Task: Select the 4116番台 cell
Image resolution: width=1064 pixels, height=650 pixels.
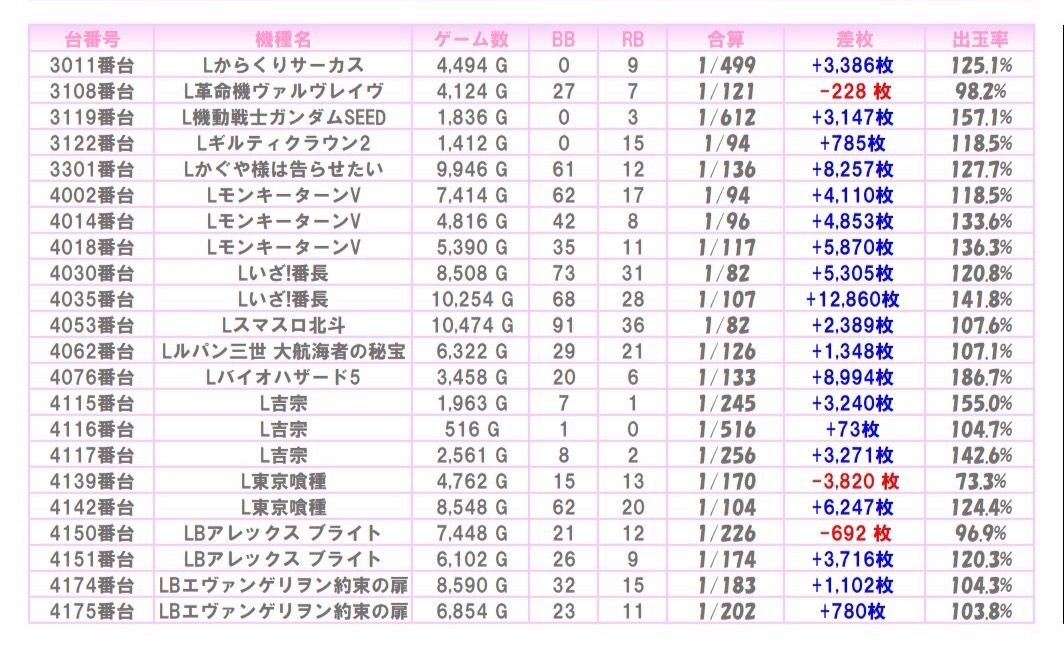Action: point(92,429)
